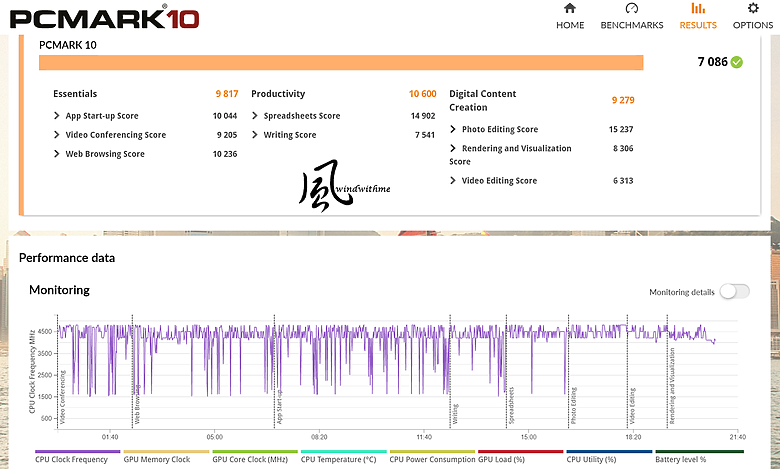Image resolution: width=780 pixels, height=469 pixels.
Task: Click the Spreadsheets marker on the chart
Action: click(511, 405)
